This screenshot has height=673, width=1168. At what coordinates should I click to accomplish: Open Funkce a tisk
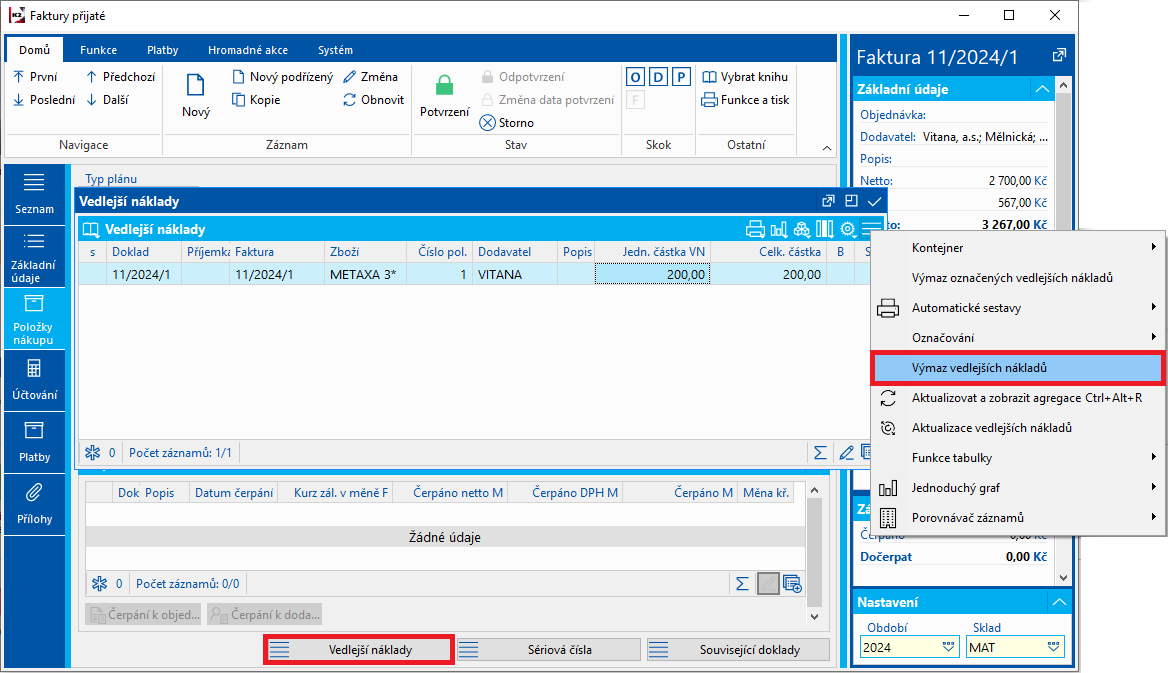(745, 100)
